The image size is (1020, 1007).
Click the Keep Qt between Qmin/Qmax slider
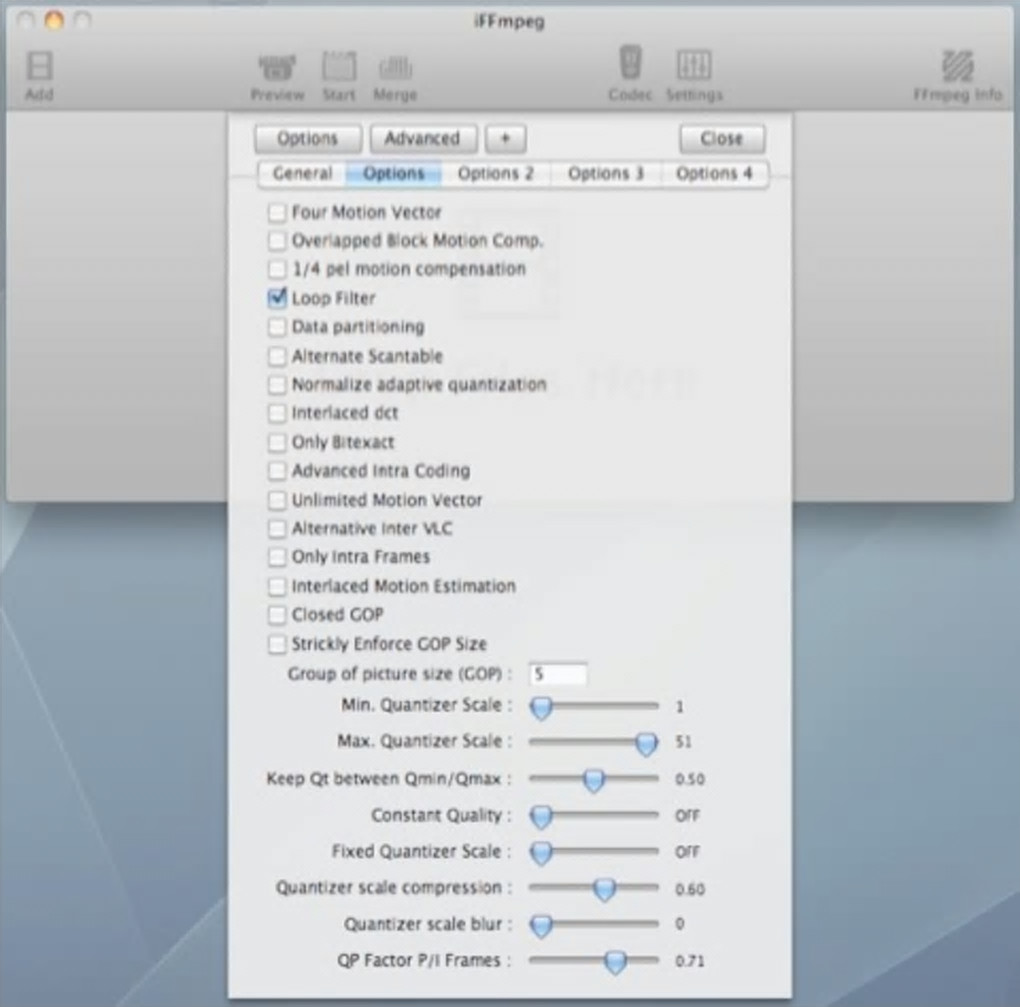(x=593, y=779)
